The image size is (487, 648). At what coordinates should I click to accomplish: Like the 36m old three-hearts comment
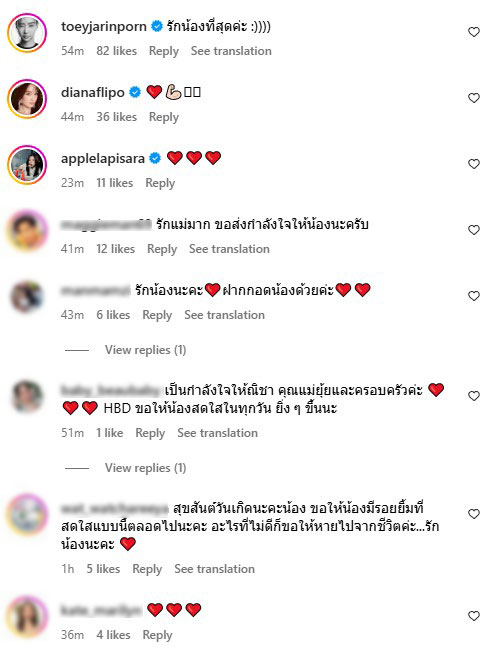(474, 616)
